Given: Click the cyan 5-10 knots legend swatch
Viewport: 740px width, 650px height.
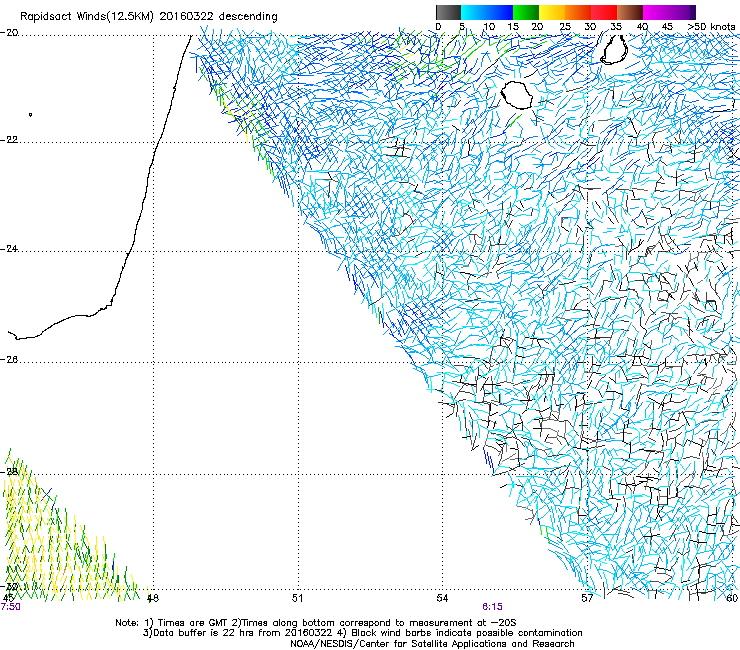Looking at the screenshot, I should [474, 12].
